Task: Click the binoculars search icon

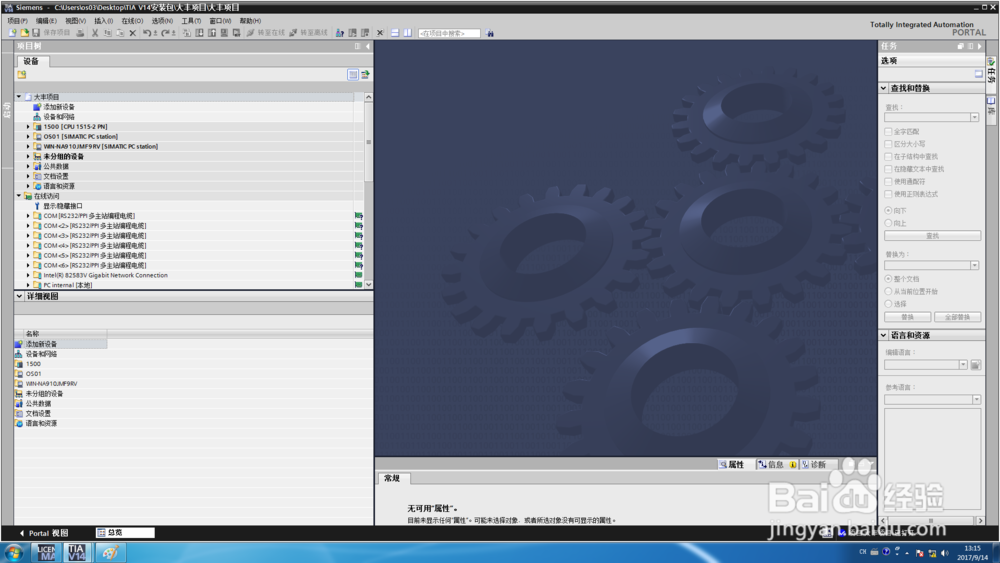Action: tap(490, 33)
